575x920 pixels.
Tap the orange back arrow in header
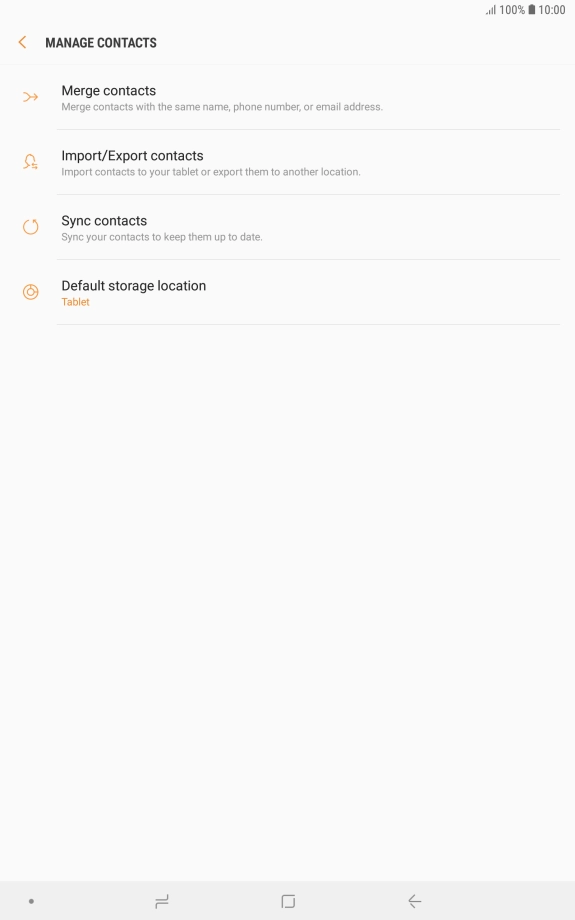tap(22, 42)
